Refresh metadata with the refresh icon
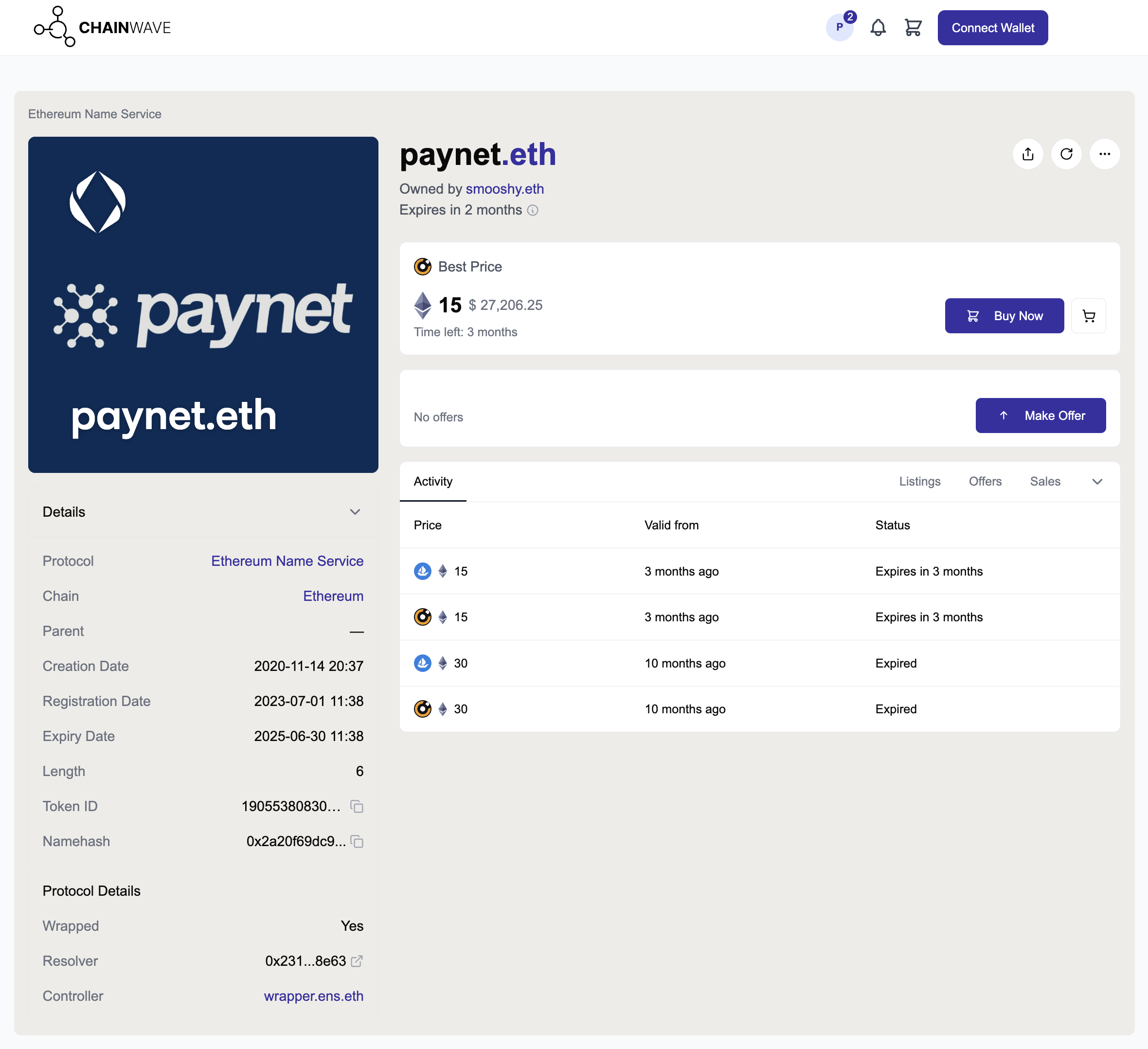Image resolution: width=1148 pixels, height=1049 pixels. 1067,154
